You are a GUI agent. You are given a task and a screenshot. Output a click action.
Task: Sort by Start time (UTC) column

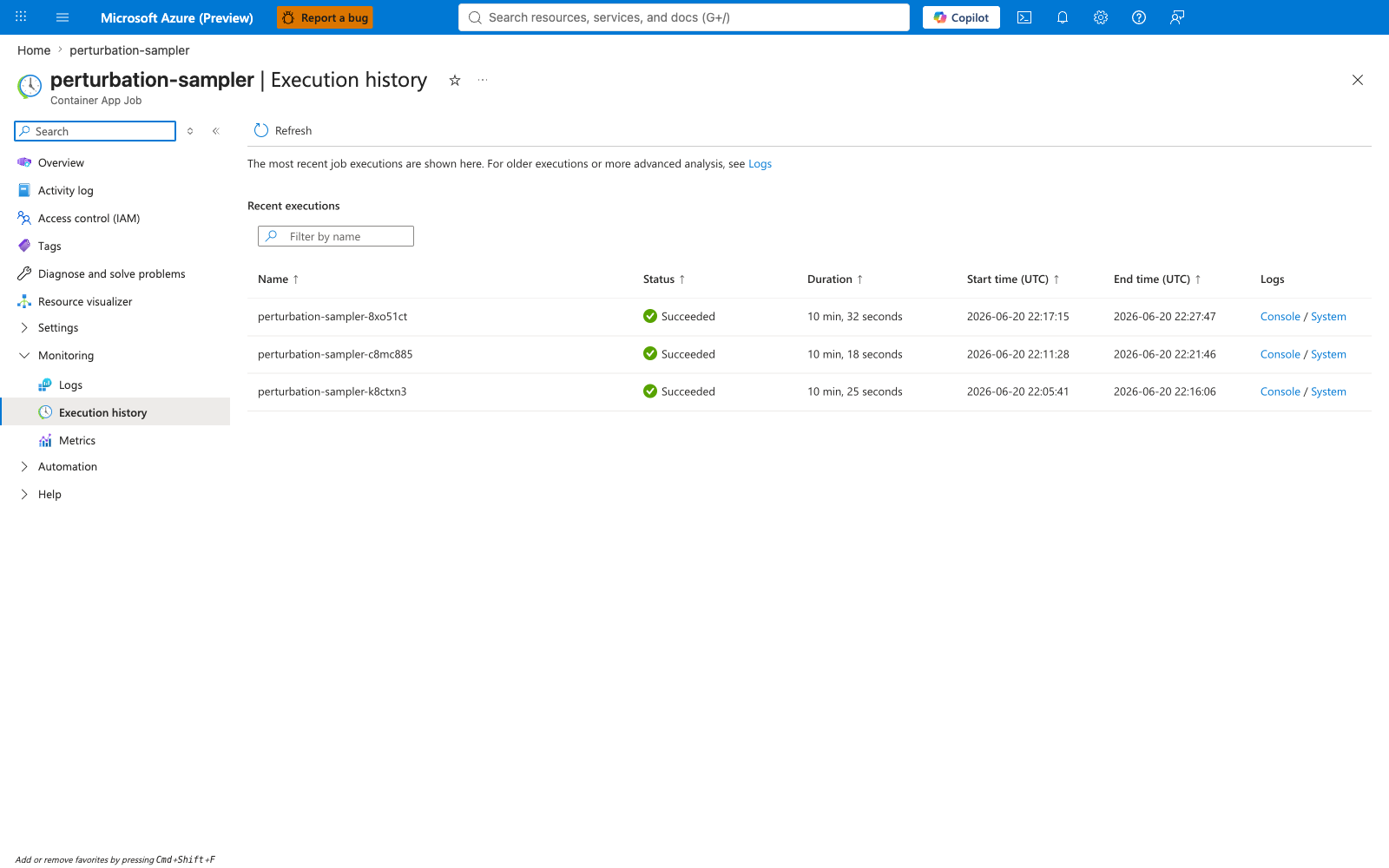[1013, 279]
